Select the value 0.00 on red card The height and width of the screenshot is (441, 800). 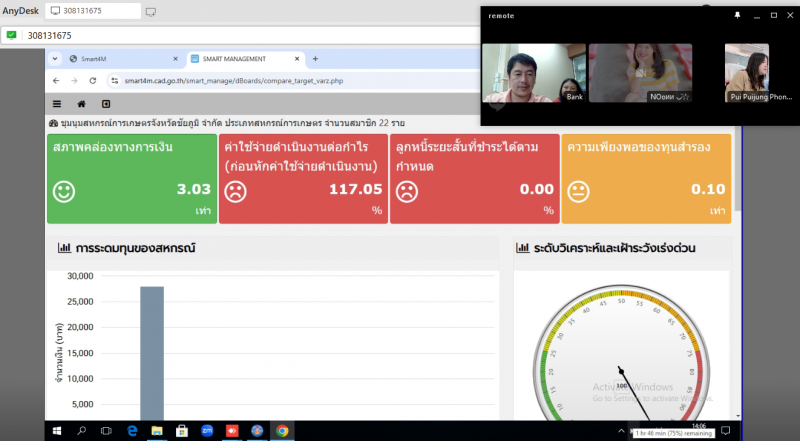point(537,189)
